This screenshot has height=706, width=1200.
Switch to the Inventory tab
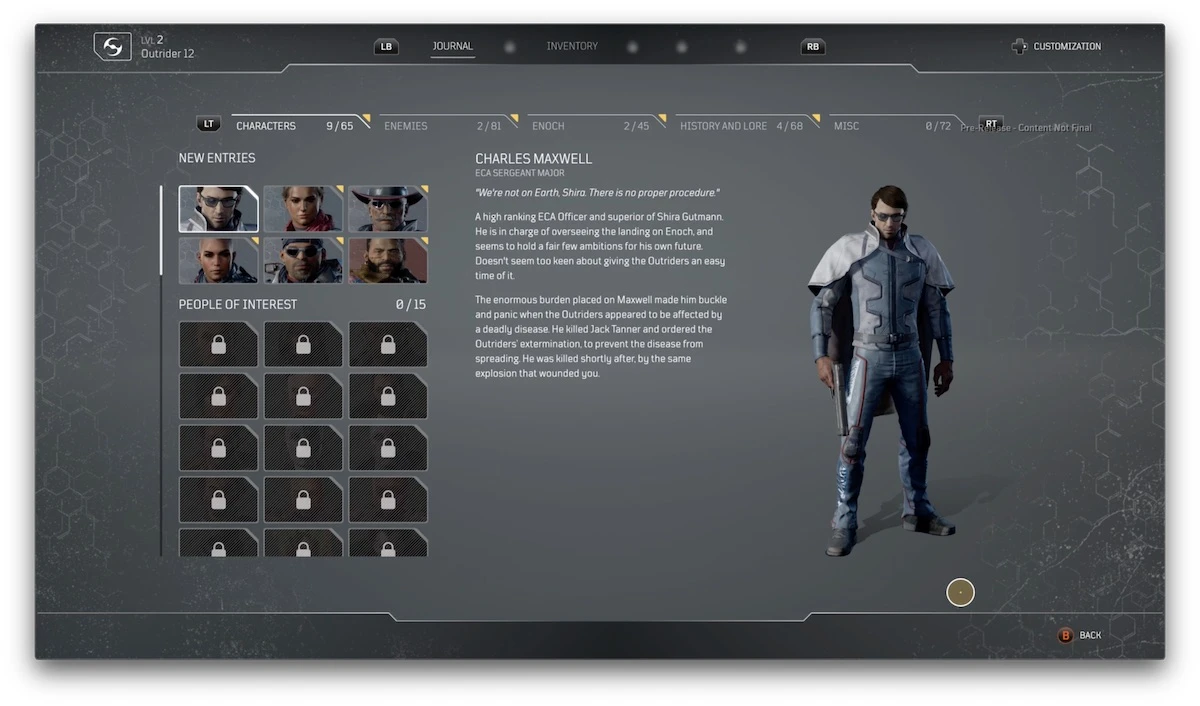coord(572,46)
